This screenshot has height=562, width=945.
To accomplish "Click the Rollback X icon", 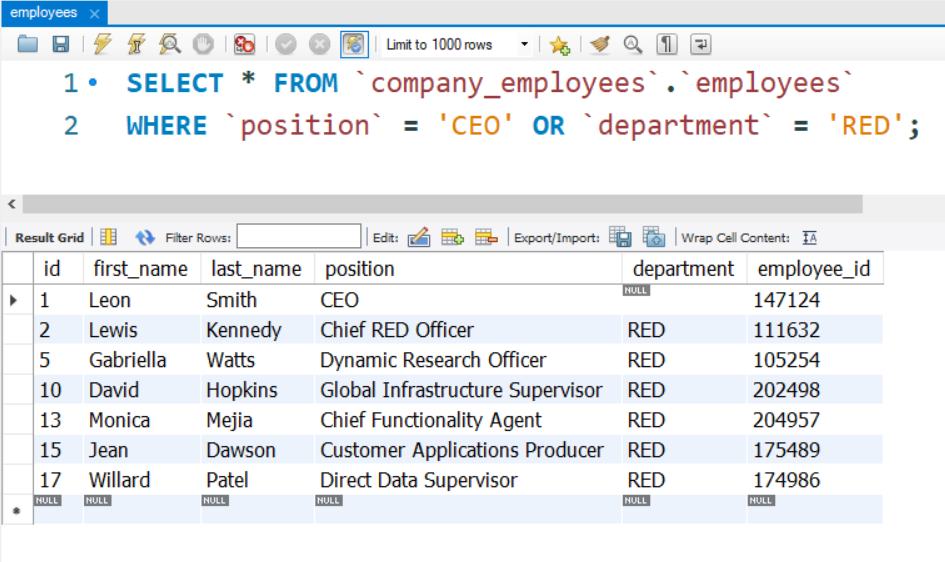I will pyautogui.click(x=319, y=45).
